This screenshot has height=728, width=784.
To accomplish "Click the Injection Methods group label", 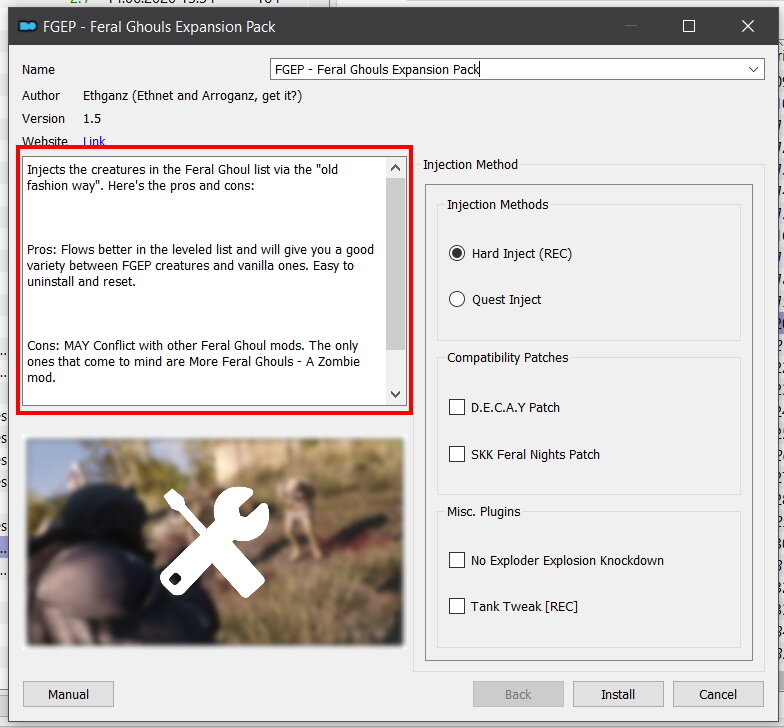I will (x=498, y=204).
